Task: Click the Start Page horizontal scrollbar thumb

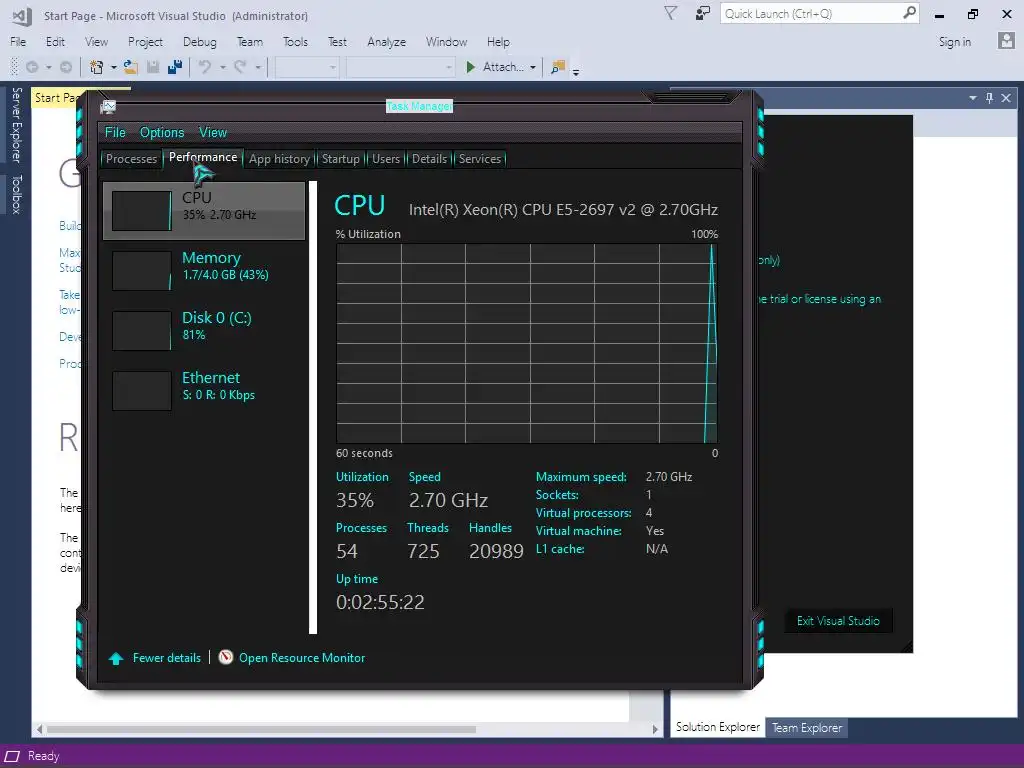Action: (x=261, y=729)
